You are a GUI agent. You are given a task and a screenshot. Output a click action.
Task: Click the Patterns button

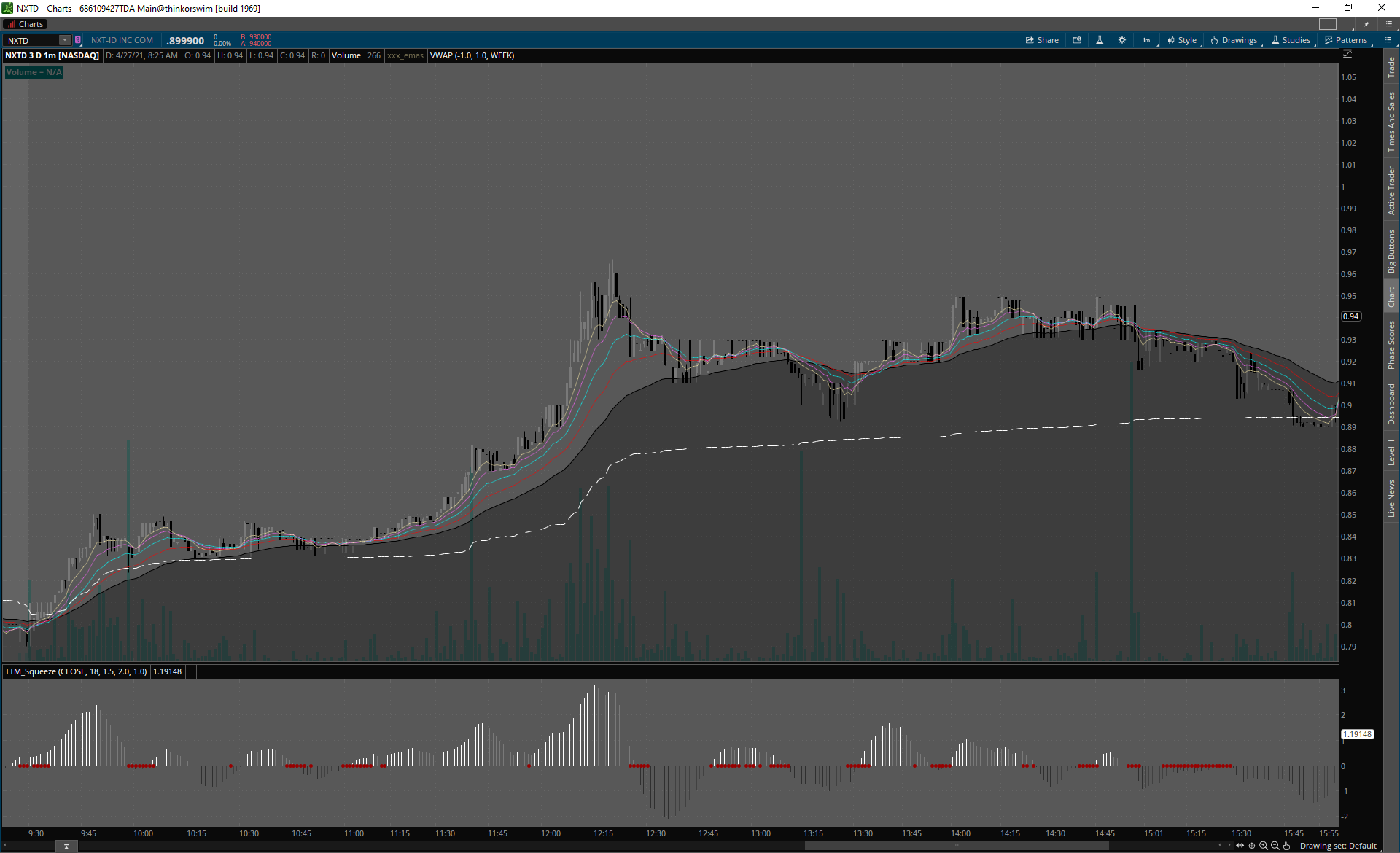click(1346, 40)
